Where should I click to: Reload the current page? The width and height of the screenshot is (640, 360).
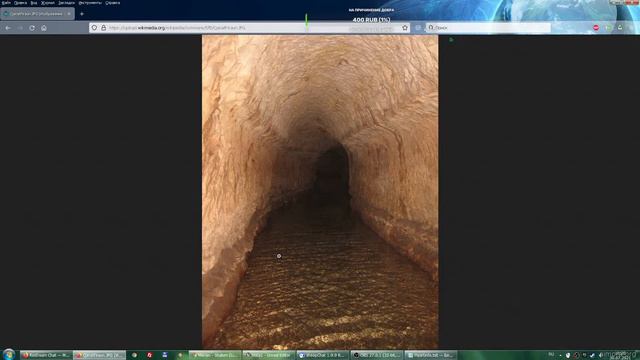pyautogui.click(x=32, y=28)
